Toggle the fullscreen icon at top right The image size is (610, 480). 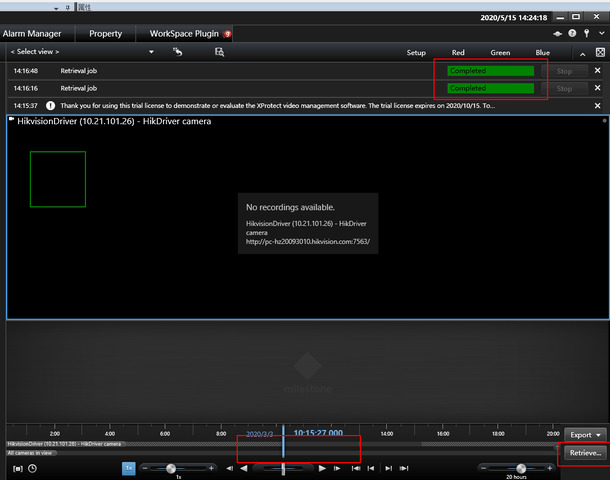tap(600, 52)
